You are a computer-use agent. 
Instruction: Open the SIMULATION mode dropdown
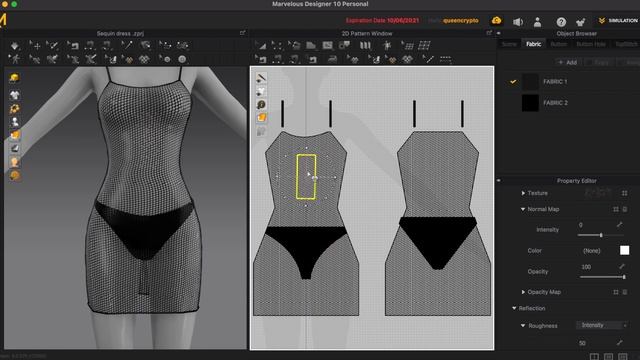pos(618,20)
